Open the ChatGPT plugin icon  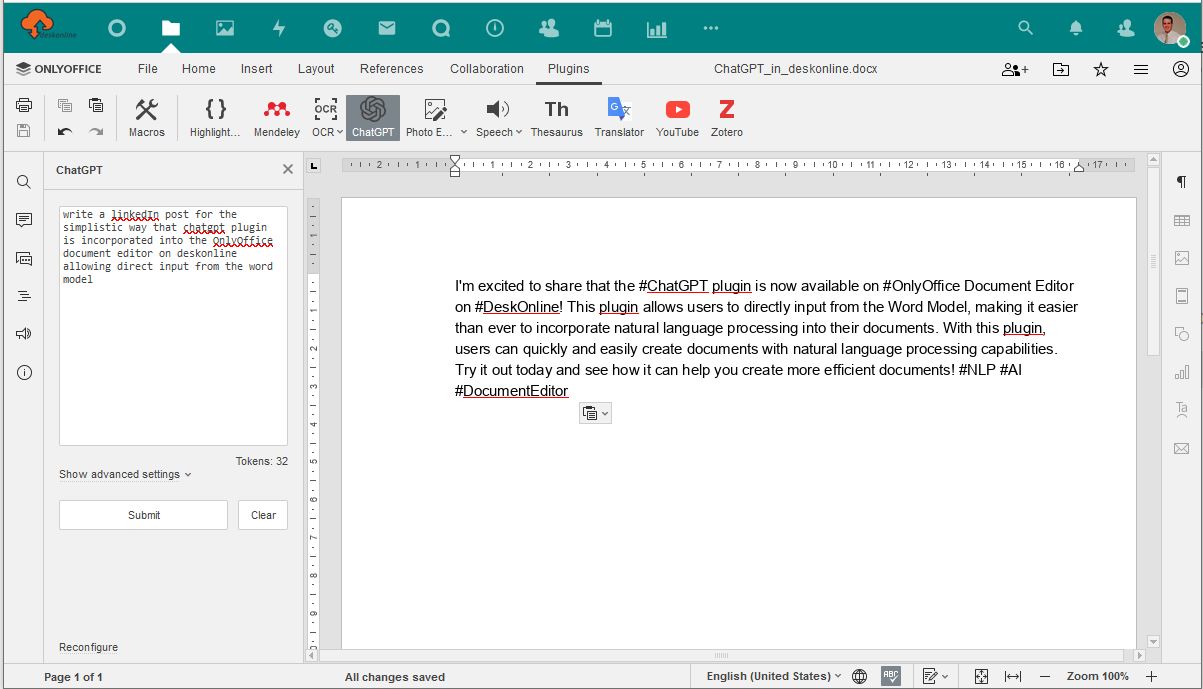pos(372,115)
